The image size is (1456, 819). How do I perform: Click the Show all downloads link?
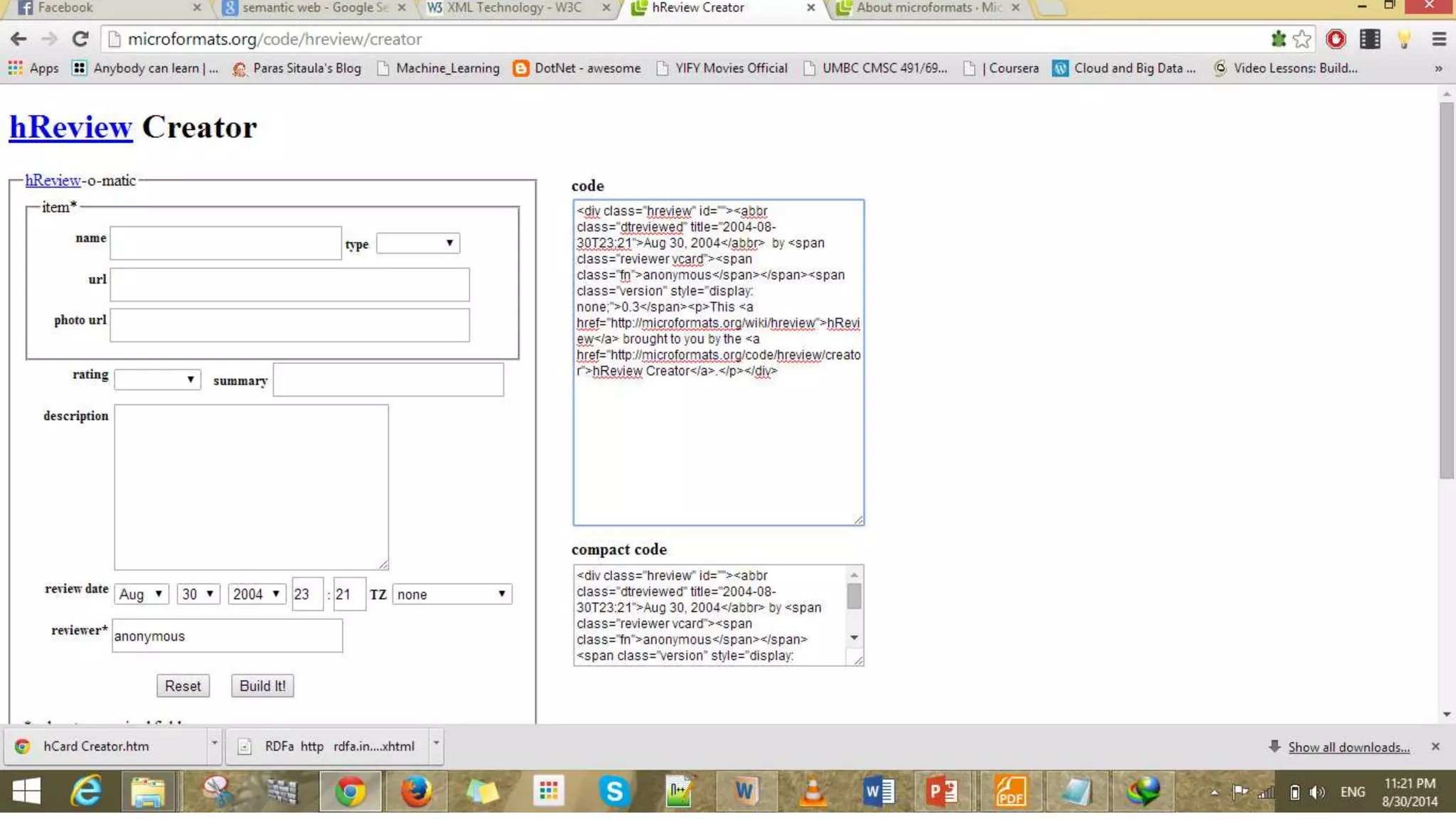tap(1348, 746)
